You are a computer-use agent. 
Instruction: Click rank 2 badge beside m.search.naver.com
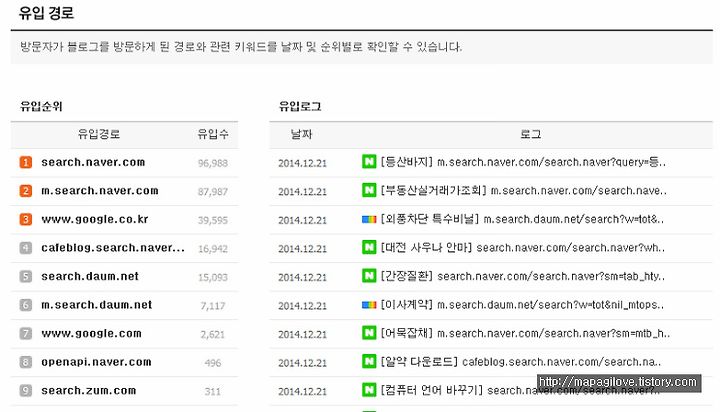click(26, 191)
